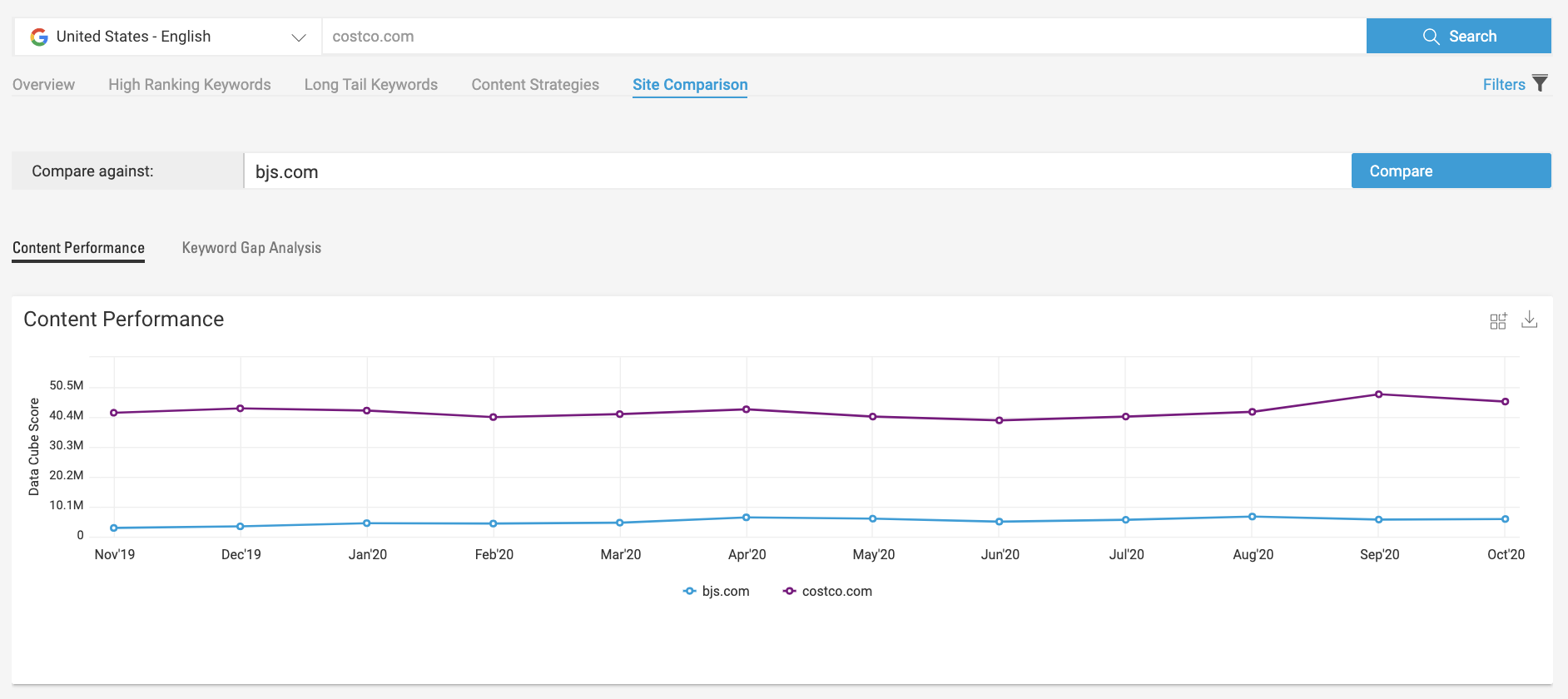Click the add-to-dashboard grid icon
Image resolution: width=1568 pixels, height=699 pixels.
tap(1498, 321)
